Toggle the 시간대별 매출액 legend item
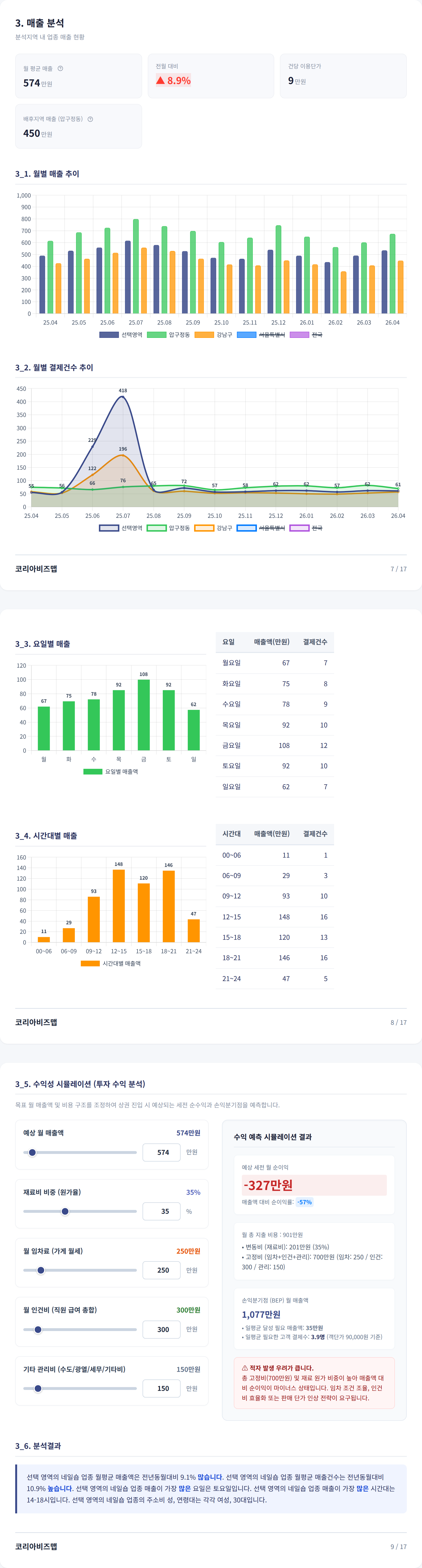The height and width of the screenshot is (1568, 422). tap(110, 963)
